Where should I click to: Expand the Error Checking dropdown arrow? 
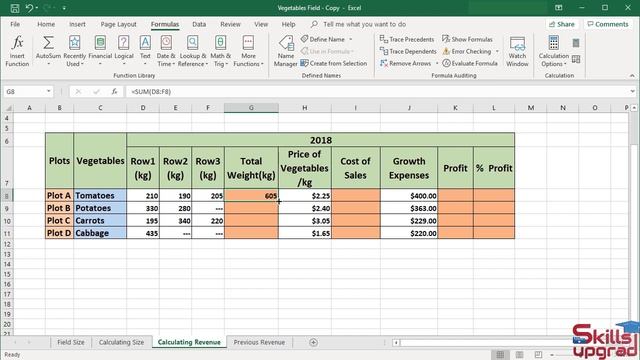(x=497, y=51)
